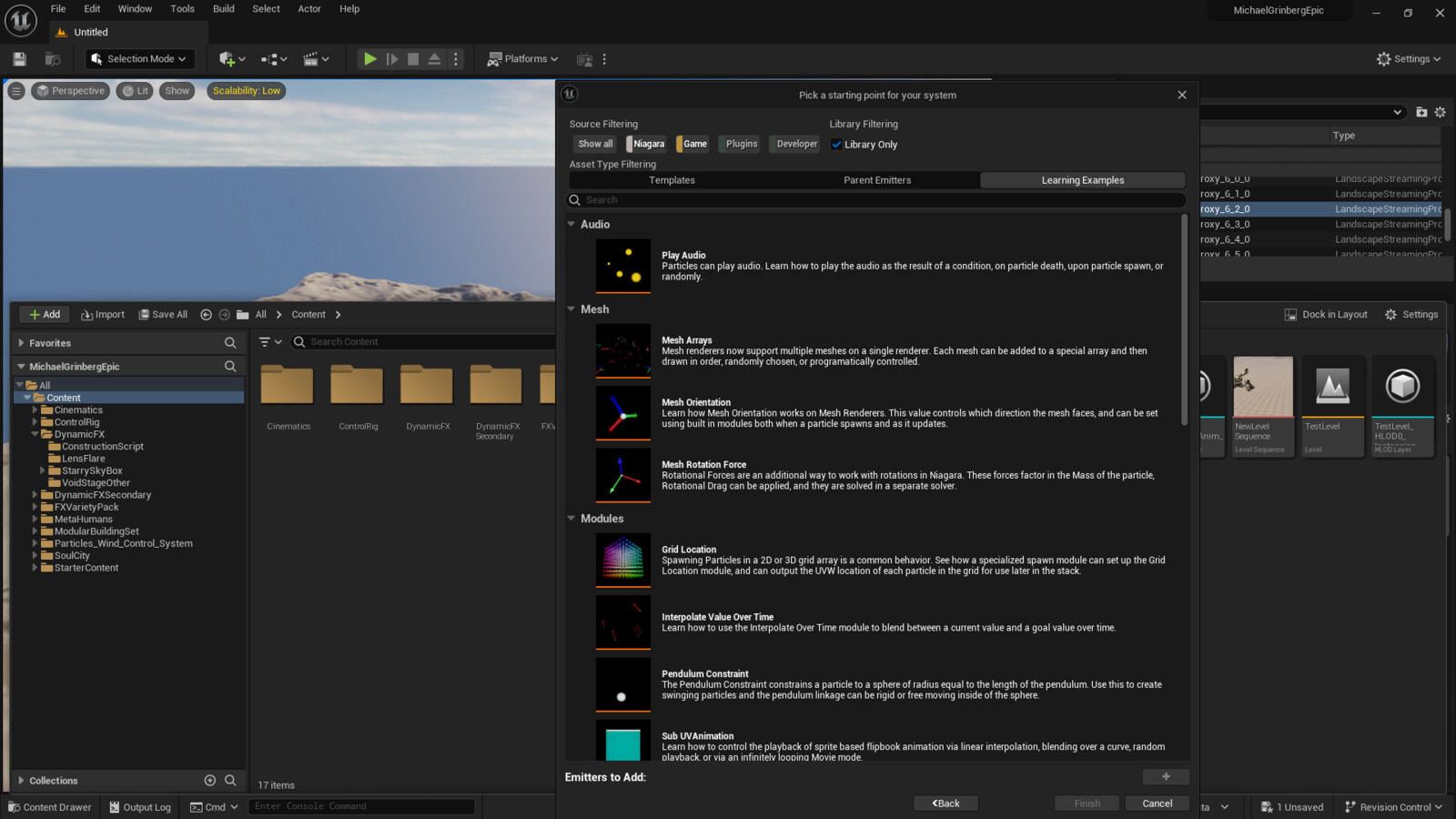Viewport: 1456px width, 819px height.
Task: Select the Grid Location example thumbnail
Action: click(623, 560)
